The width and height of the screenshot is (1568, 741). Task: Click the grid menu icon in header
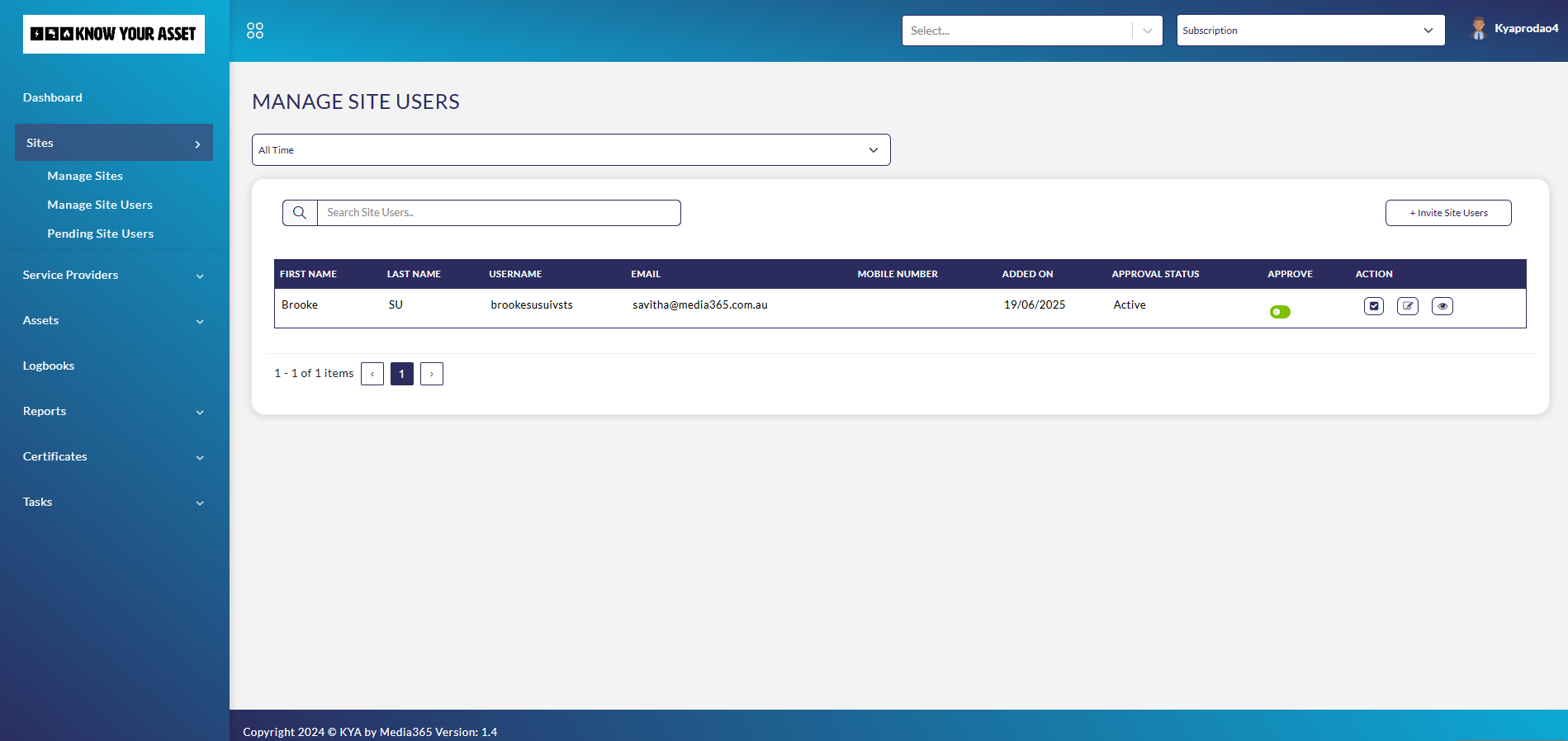(x=255, y=31)
